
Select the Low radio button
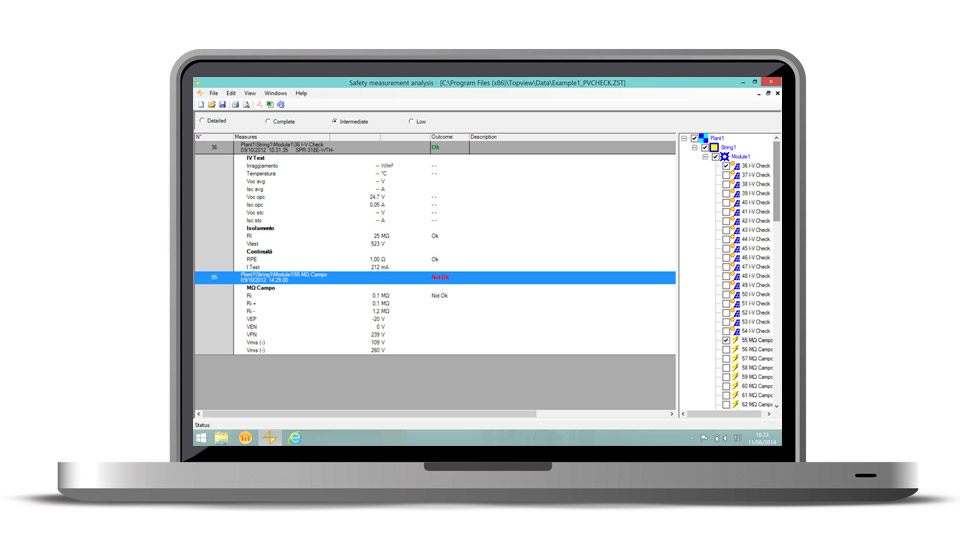point(411,121)
